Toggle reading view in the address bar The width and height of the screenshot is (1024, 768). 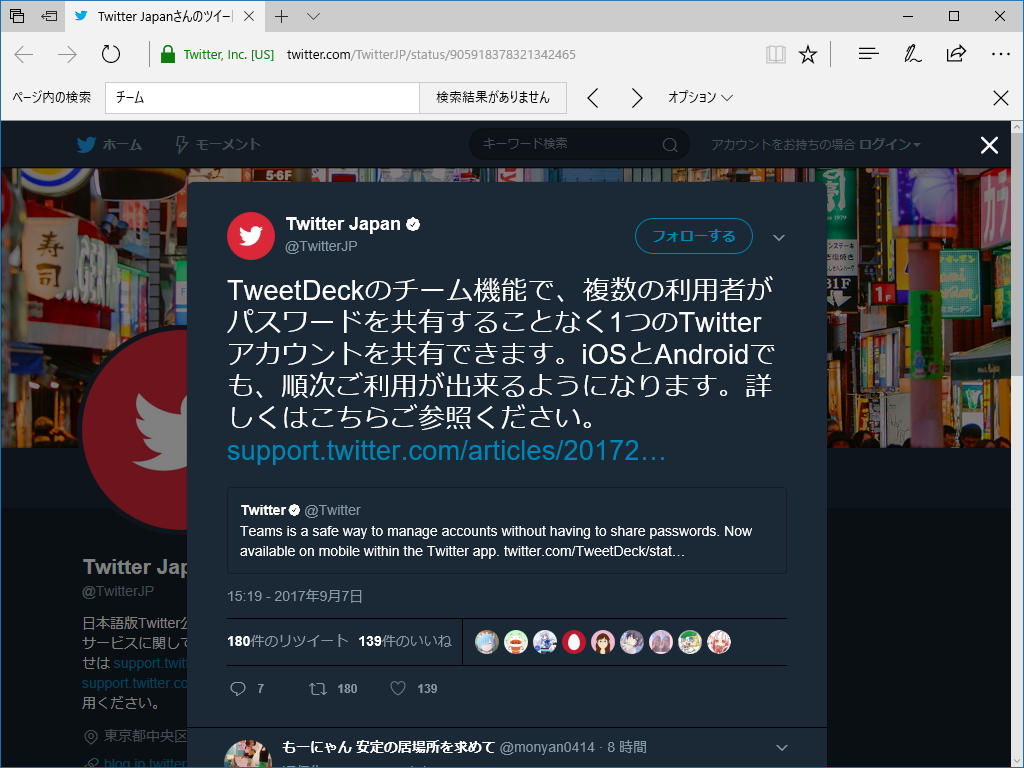776,54
